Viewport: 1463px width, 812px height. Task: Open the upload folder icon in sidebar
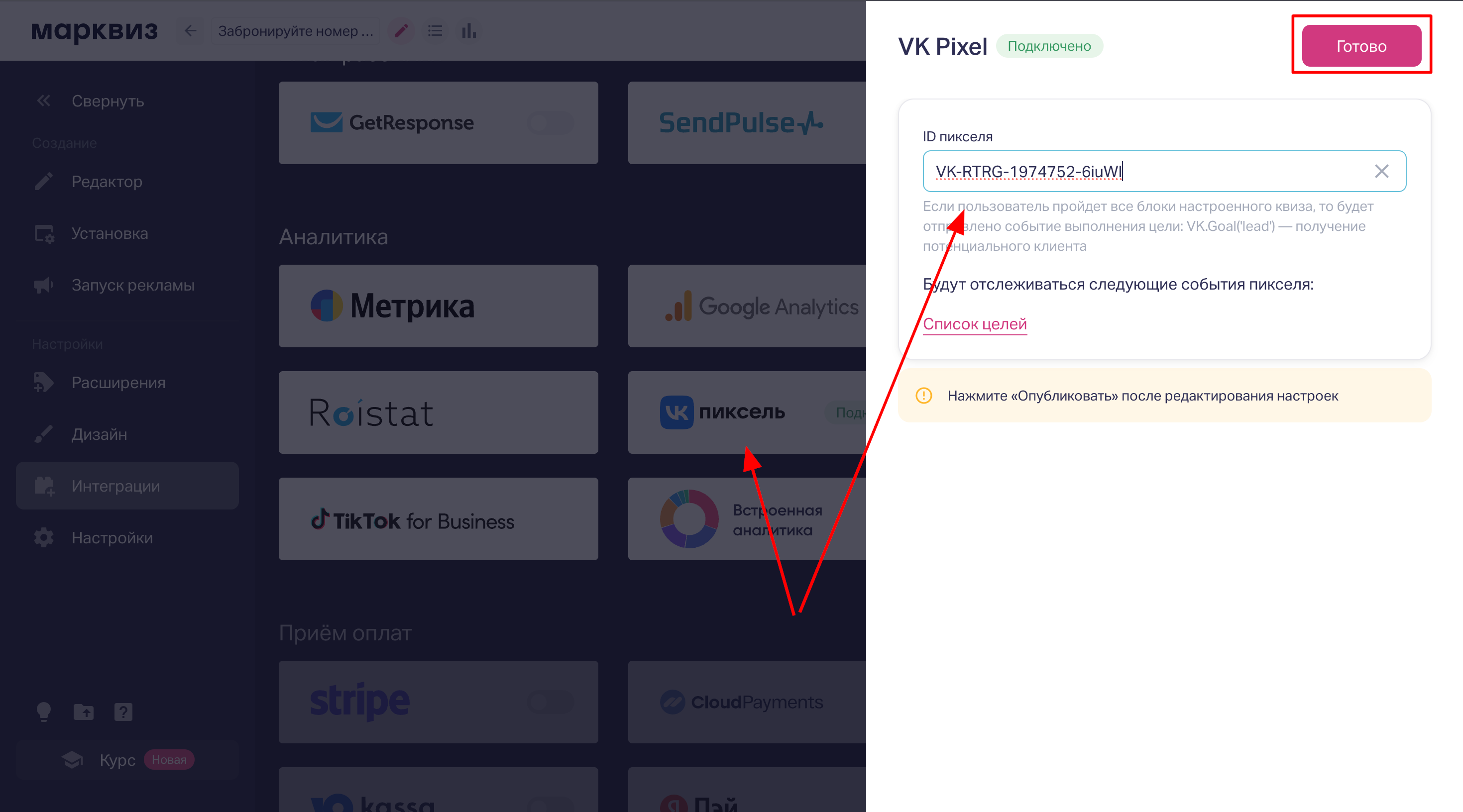coord(84,711)
